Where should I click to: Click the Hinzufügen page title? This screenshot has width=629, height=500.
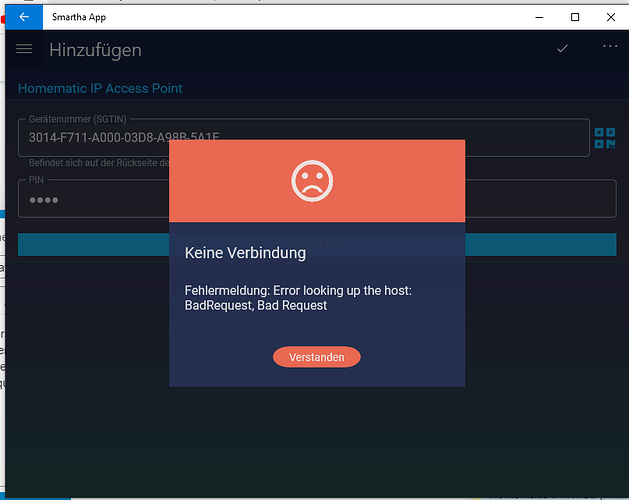tap(95, 50)
